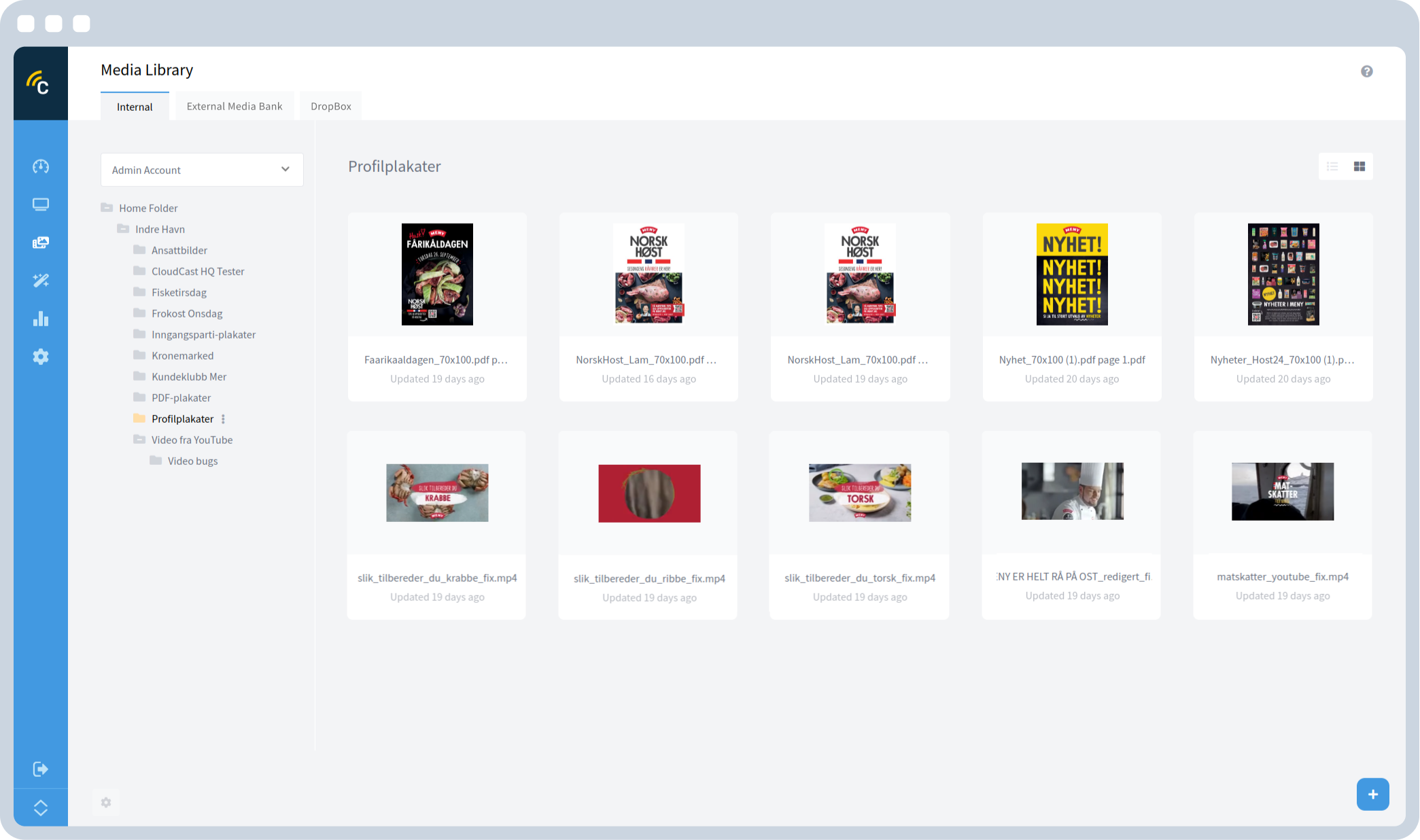The image size is (1420, 840).
Task: Open the three-dot menu beside Profilplakater
Action: [x=223, y=419]
